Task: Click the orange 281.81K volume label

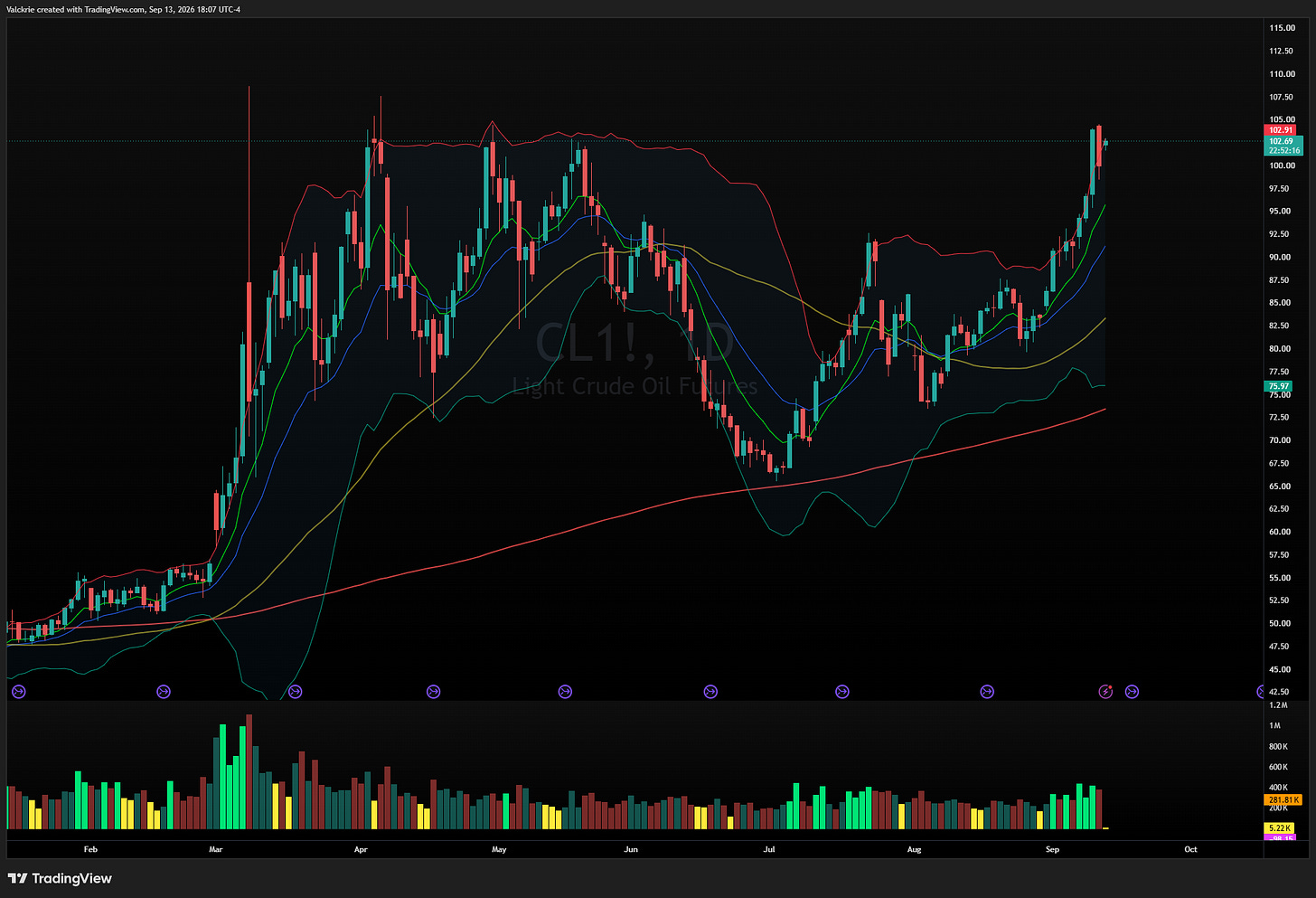Action: coord(1283,799)
